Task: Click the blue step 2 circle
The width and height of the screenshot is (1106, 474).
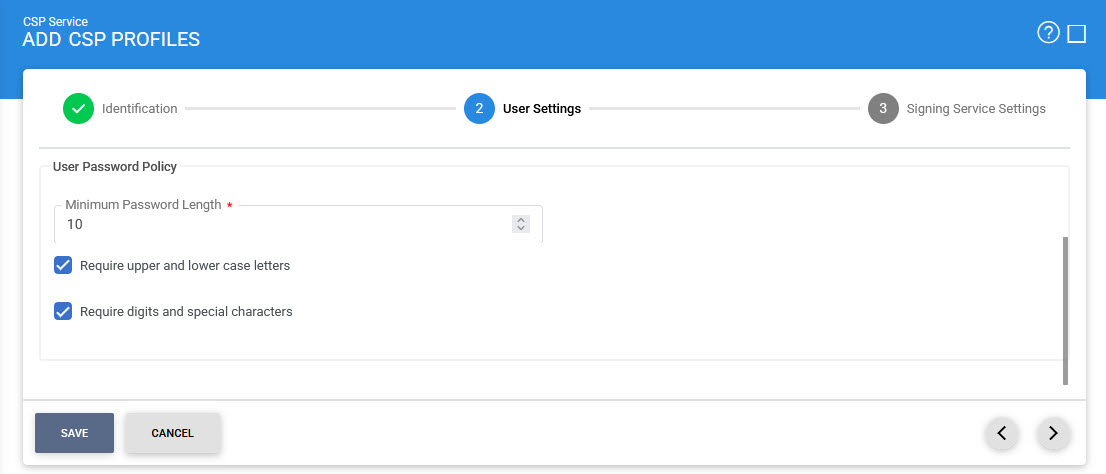Action: point(479,108)
